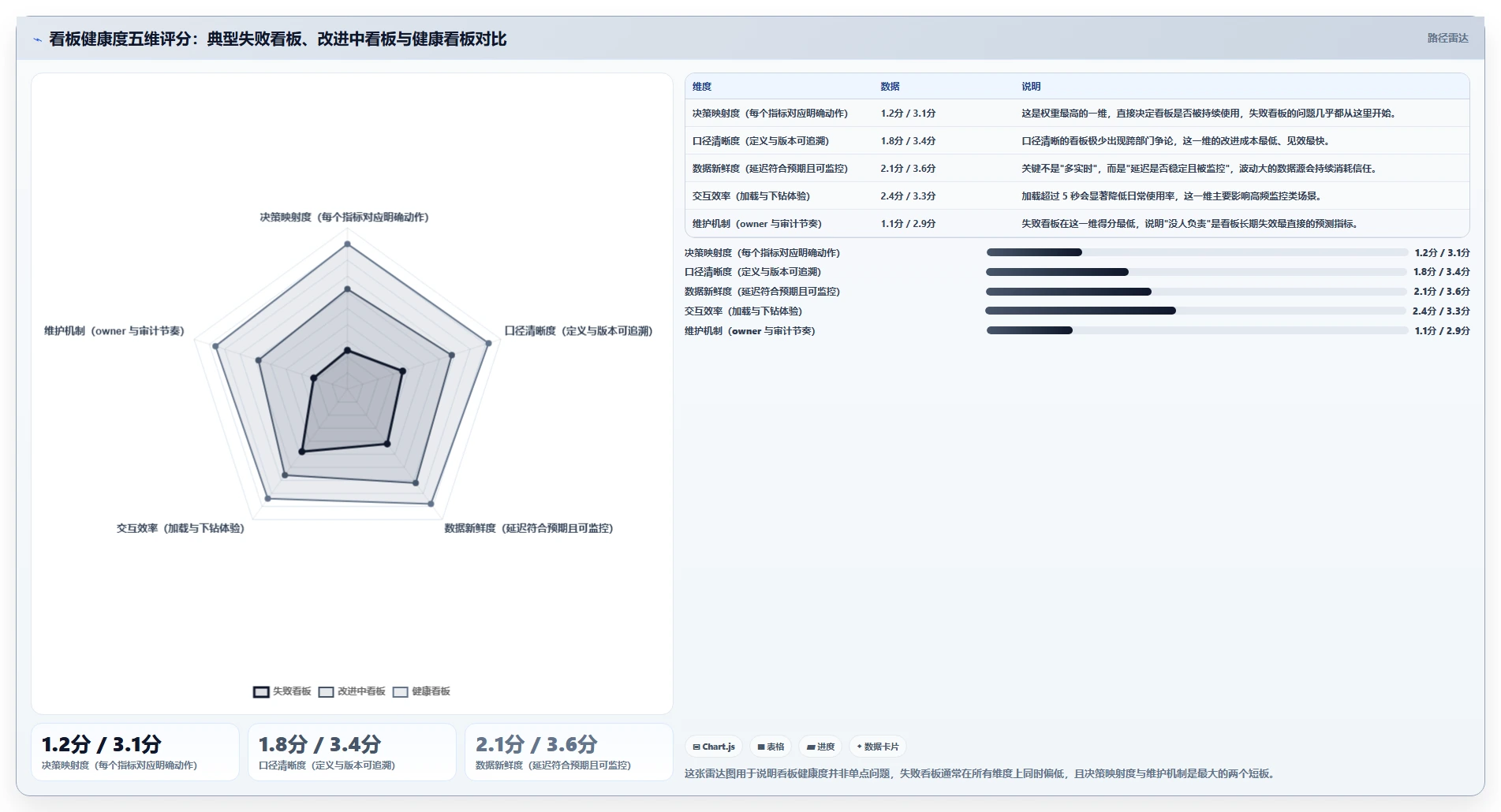
Task: Click the description starting 关键不是"多实时"
Action: pos(1200,169)
